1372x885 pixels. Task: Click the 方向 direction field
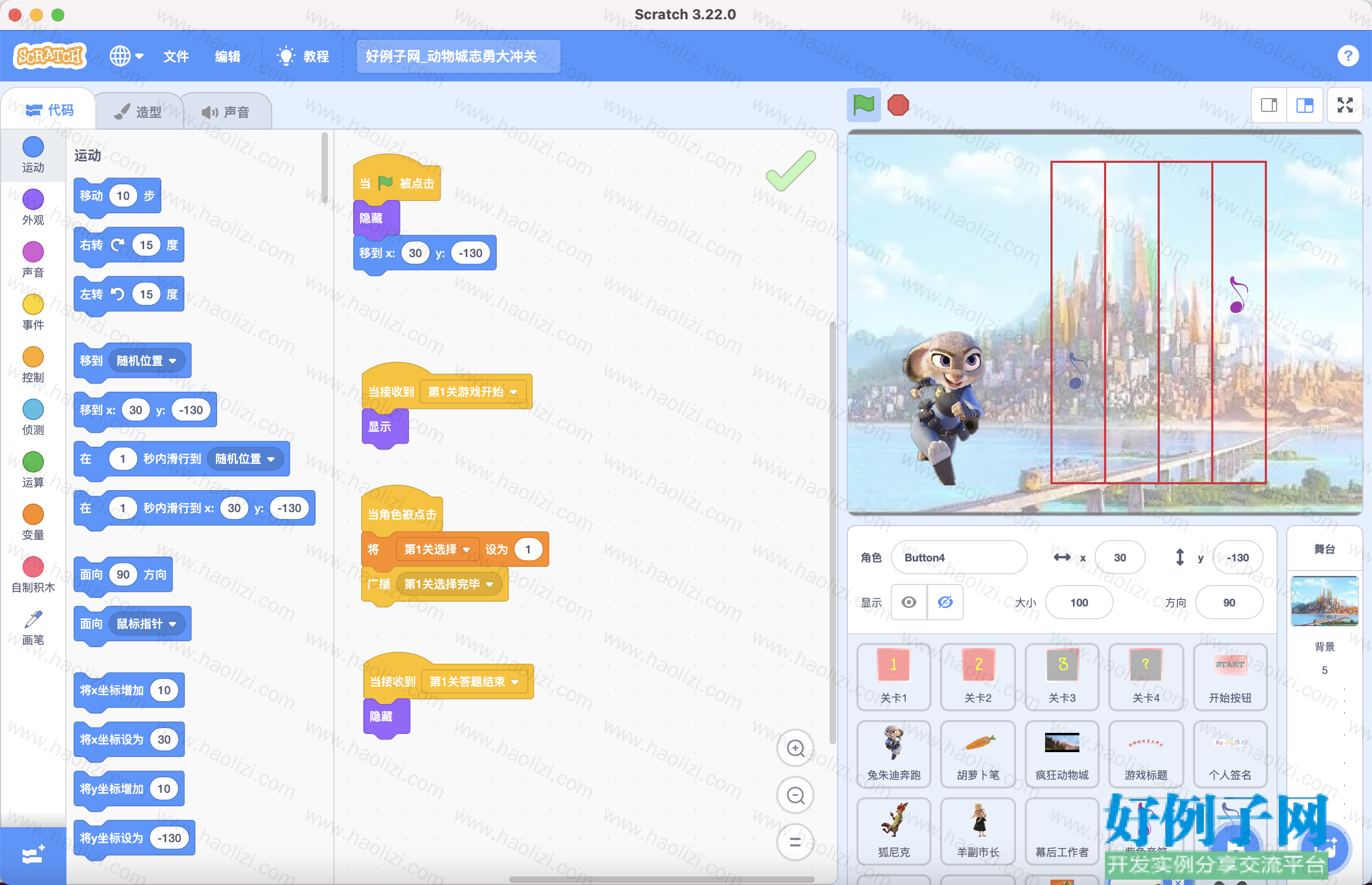(1229, 602)
